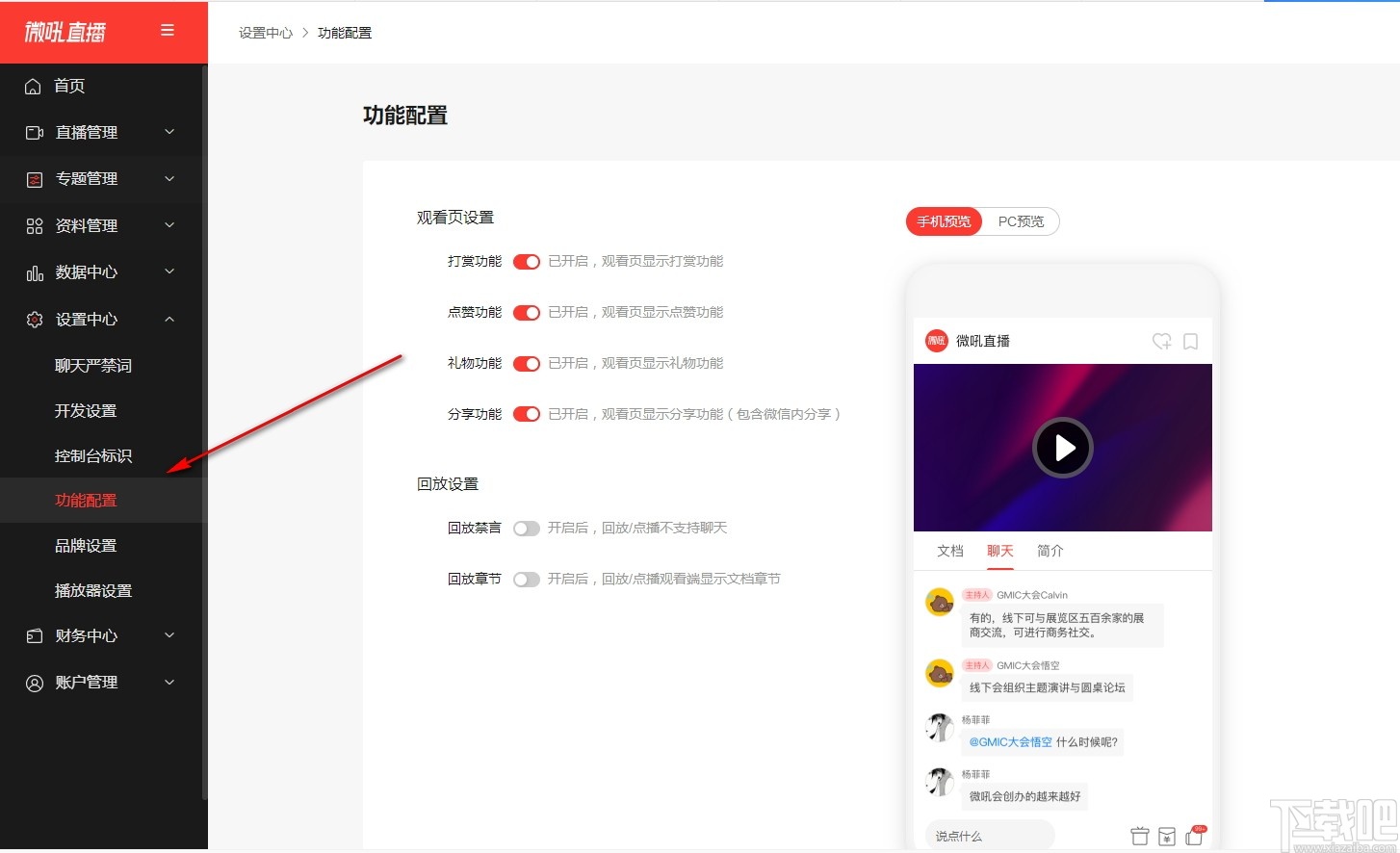The height and width of the screenshot is (853, 1400).
Task: Click 设置中心 in the breadcrumb
Action: [x=265, y=32]
